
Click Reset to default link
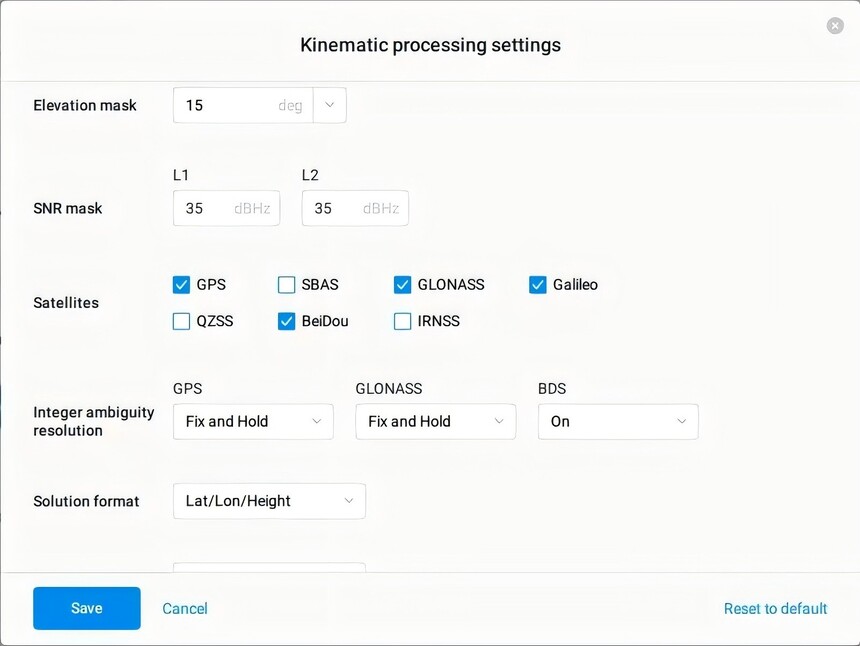775,609
